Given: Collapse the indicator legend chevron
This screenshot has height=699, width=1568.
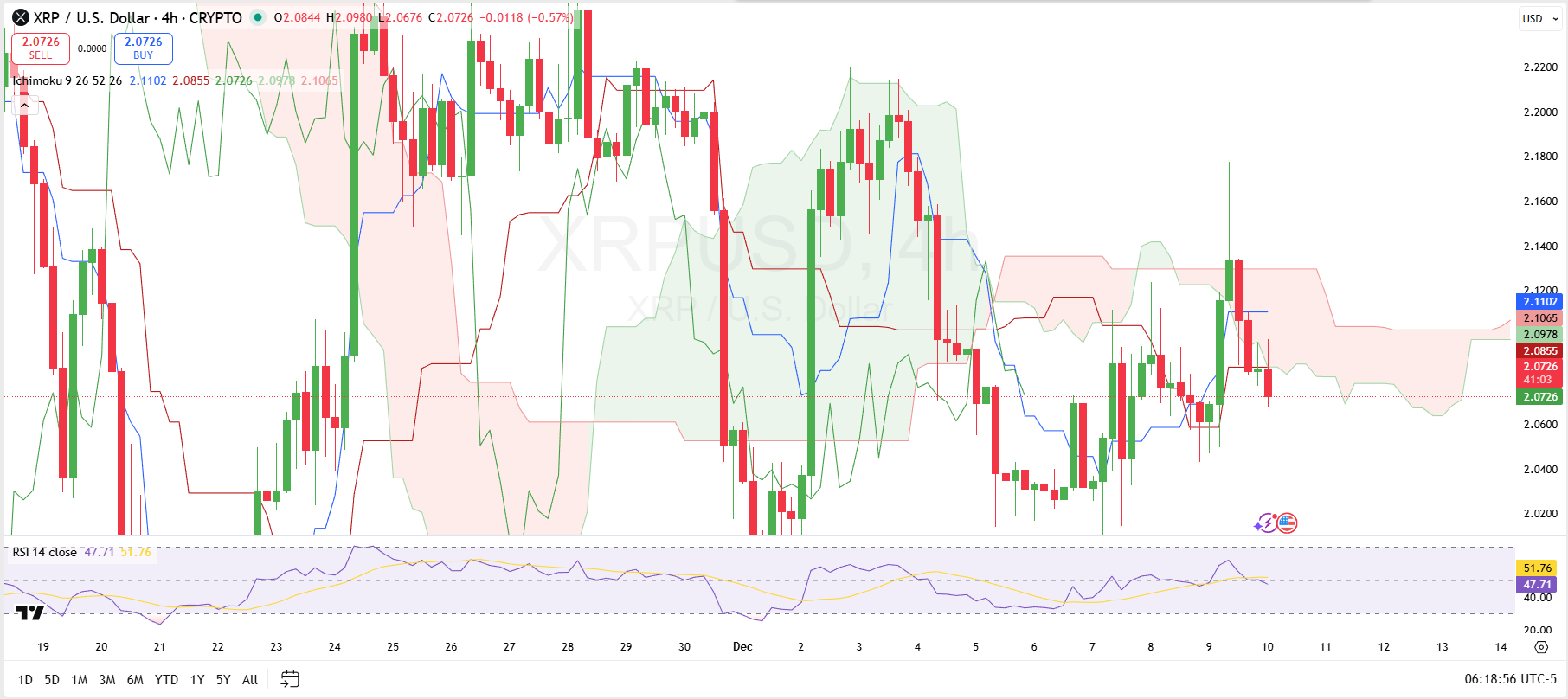Looking at the screenshot, I should coord(24,105).
